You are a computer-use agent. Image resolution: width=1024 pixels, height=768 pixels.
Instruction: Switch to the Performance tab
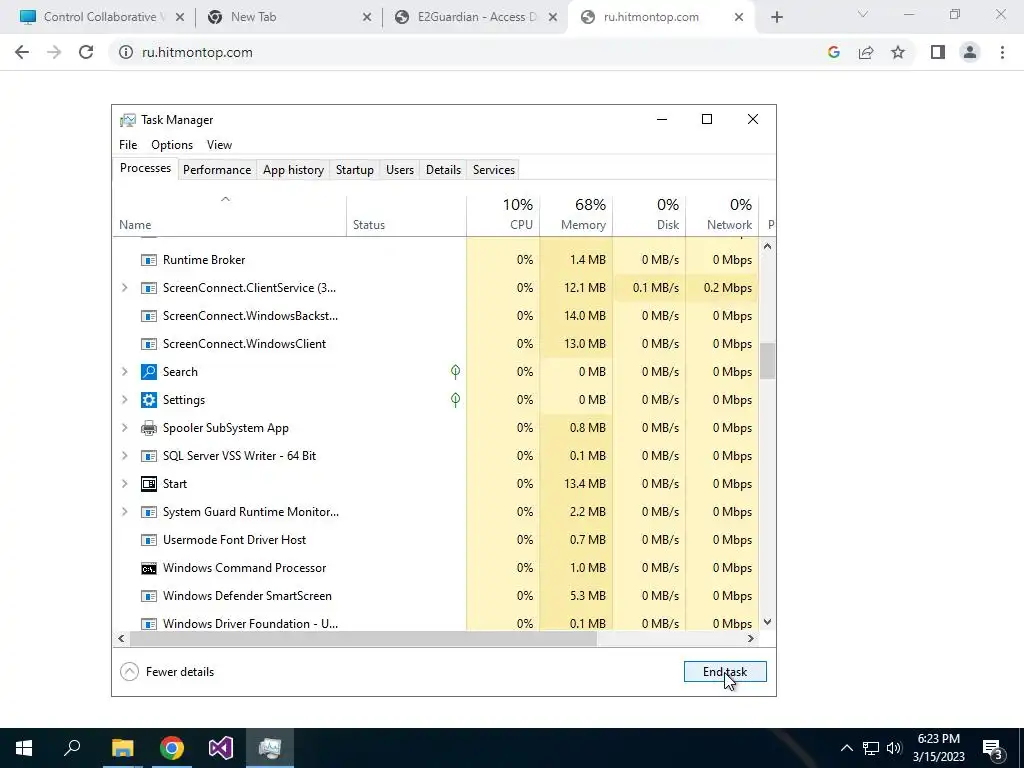tap(217, 170)
